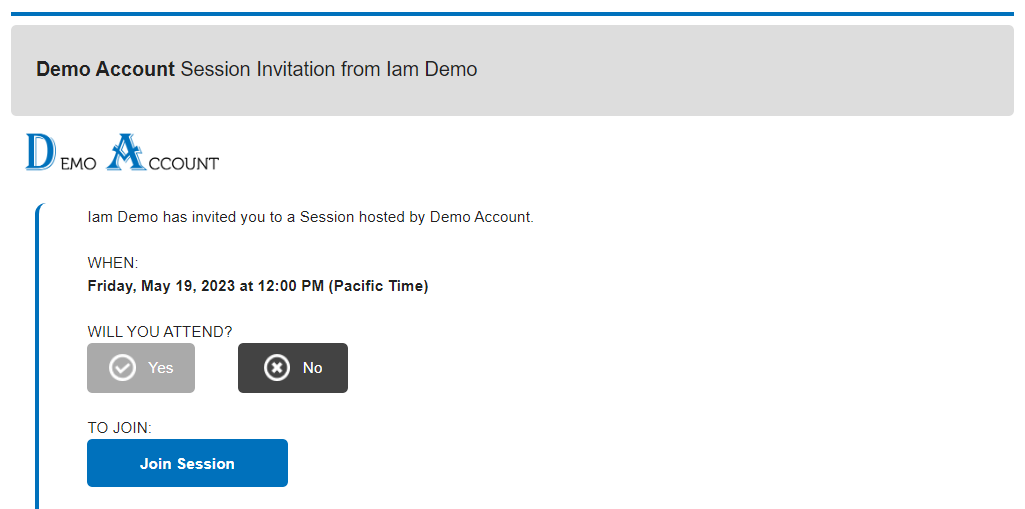Click the "TO JOIN:" label

[x=119, y=428]
